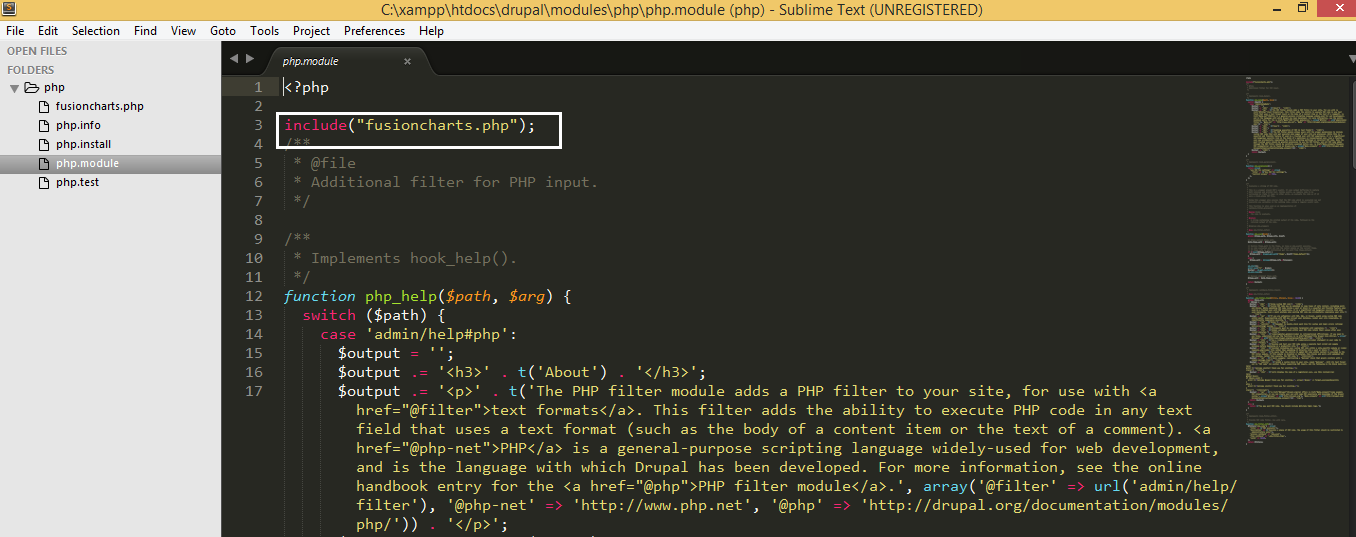Switch to the php.module tab
This screenshot has height=537, width=1356.
(311, 61)
